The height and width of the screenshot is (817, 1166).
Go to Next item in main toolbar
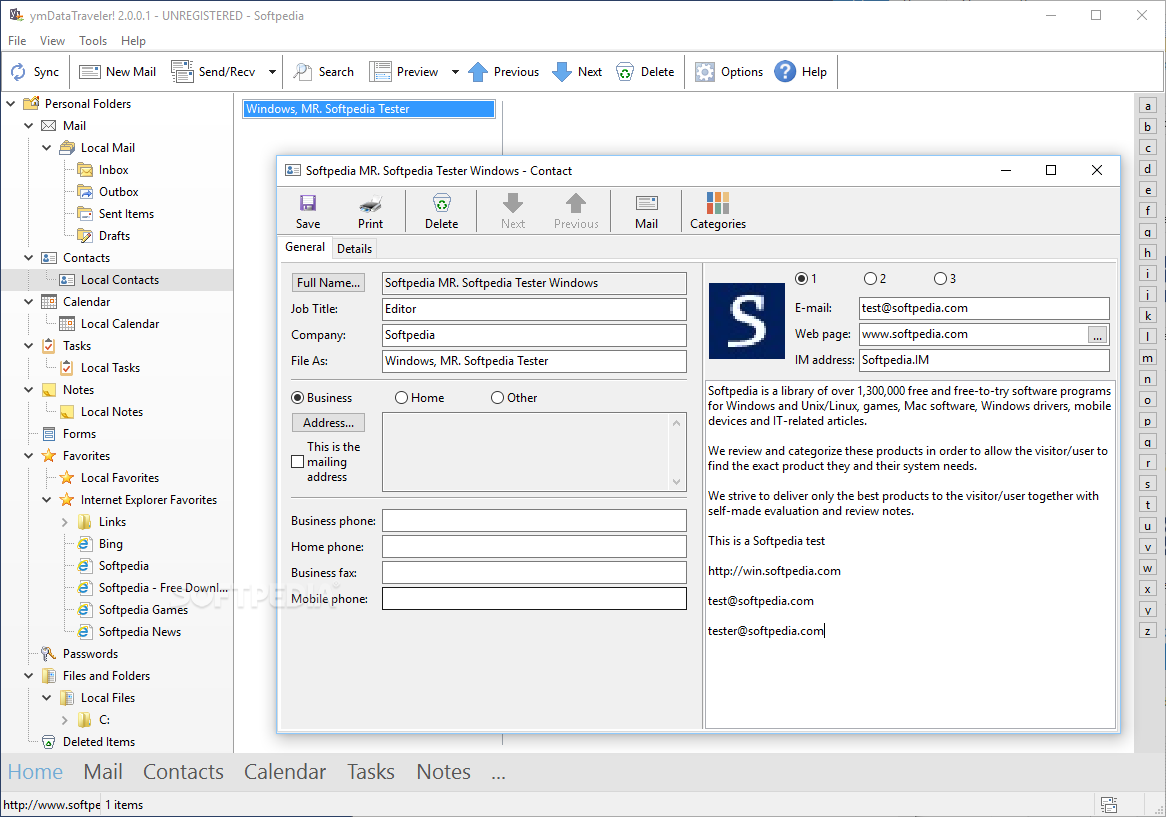coord(562,72)
